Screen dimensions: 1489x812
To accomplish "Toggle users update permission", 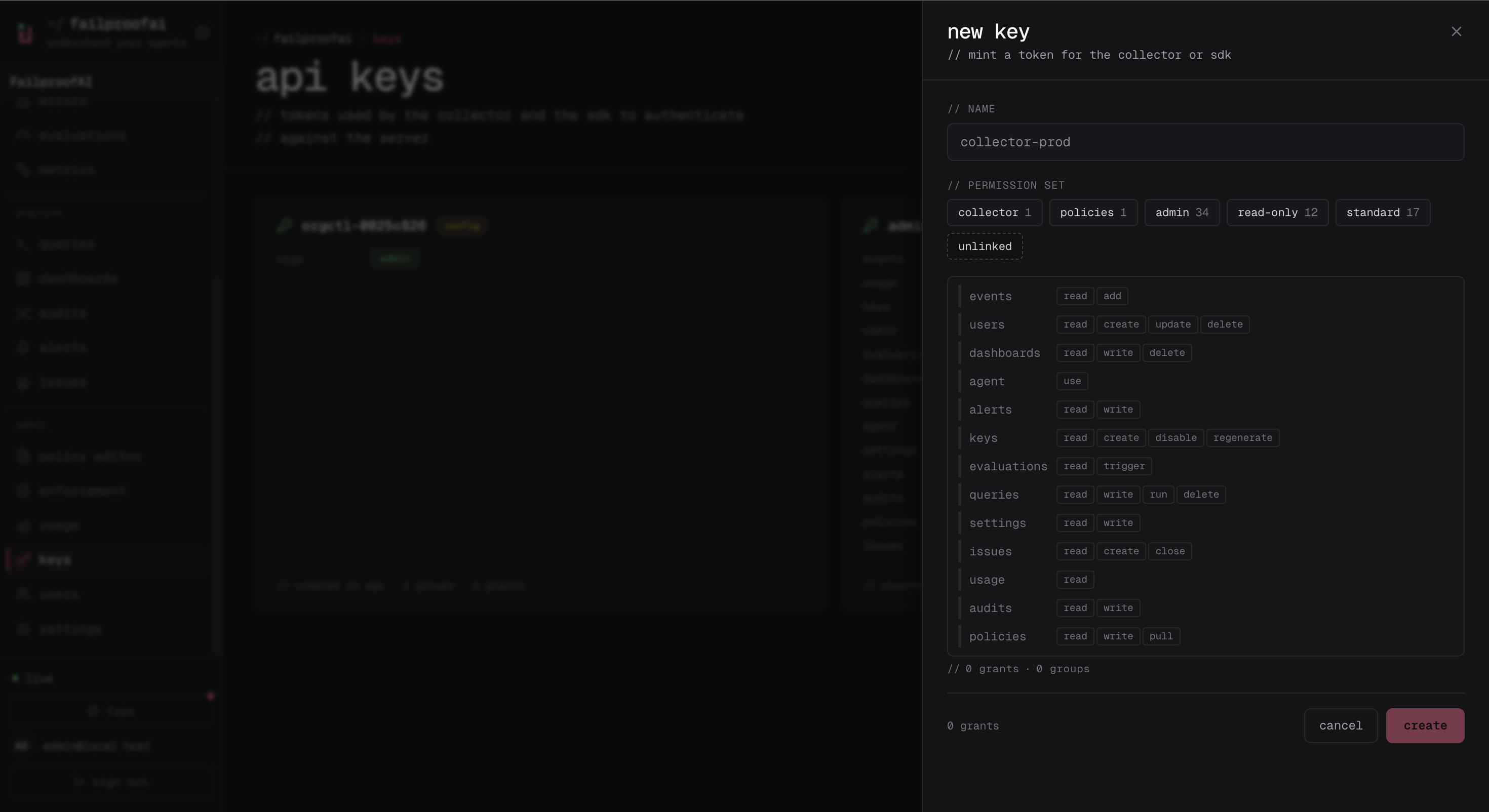I will coord(1173,324).
